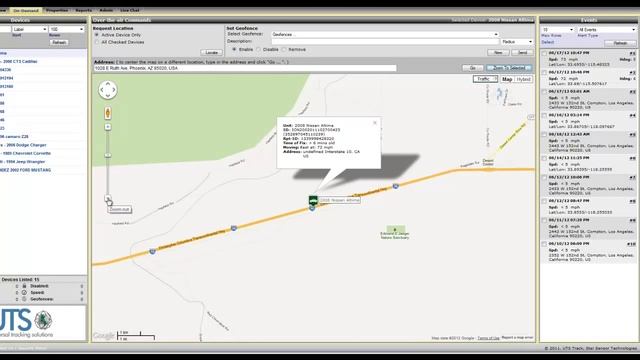Click the Speed icon in device summary

click(x=24, y=293)
